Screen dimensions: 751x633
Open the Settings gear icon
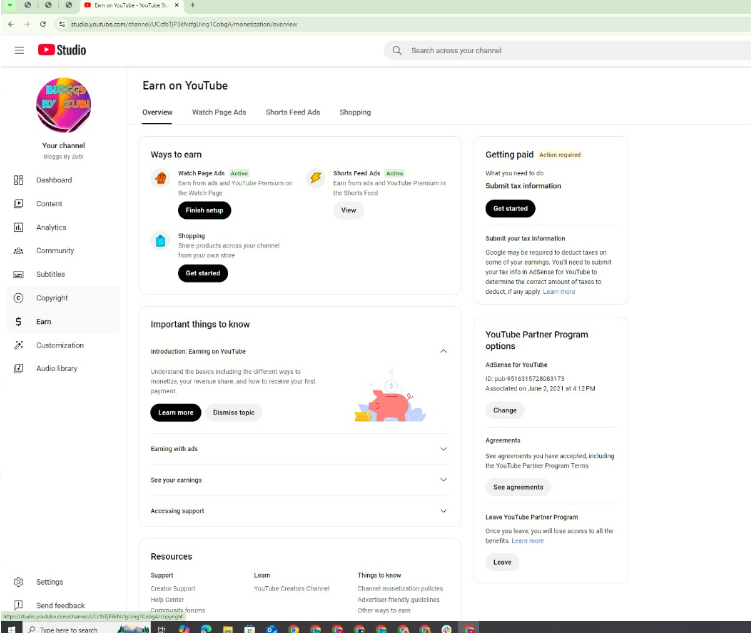18,582
